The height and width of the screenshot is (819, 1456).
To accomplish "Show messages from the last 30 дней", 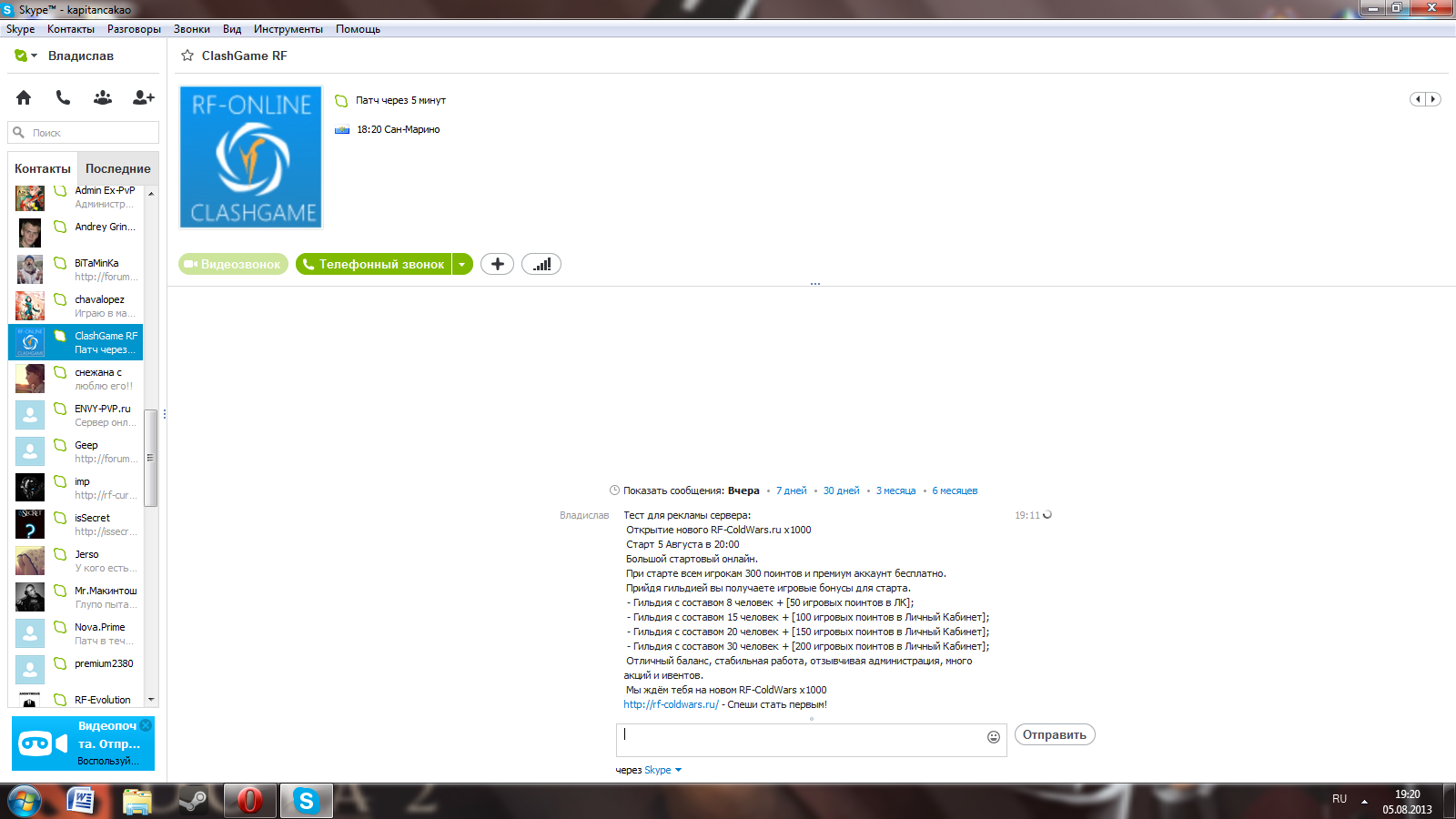I will (x=841, y=490).
